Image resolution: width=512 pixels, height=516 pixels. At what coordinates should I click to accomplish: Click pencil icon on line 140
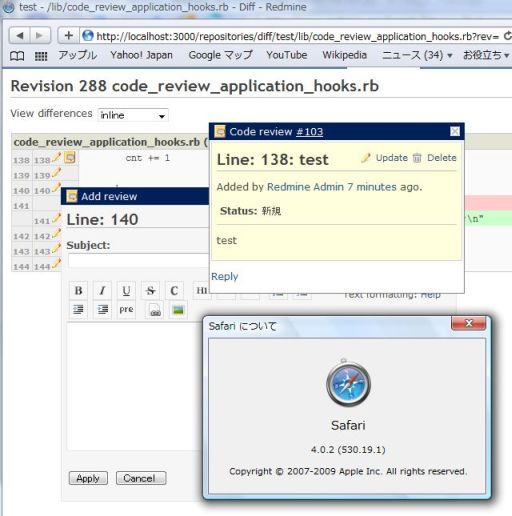point(56,187)
